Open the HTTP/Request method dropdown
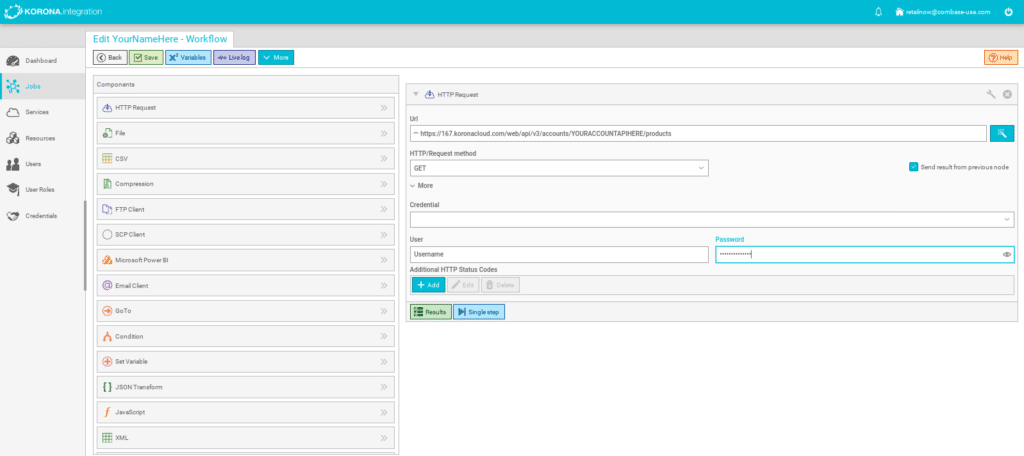Screen dimensions: 1024x456 pos(559,168)
